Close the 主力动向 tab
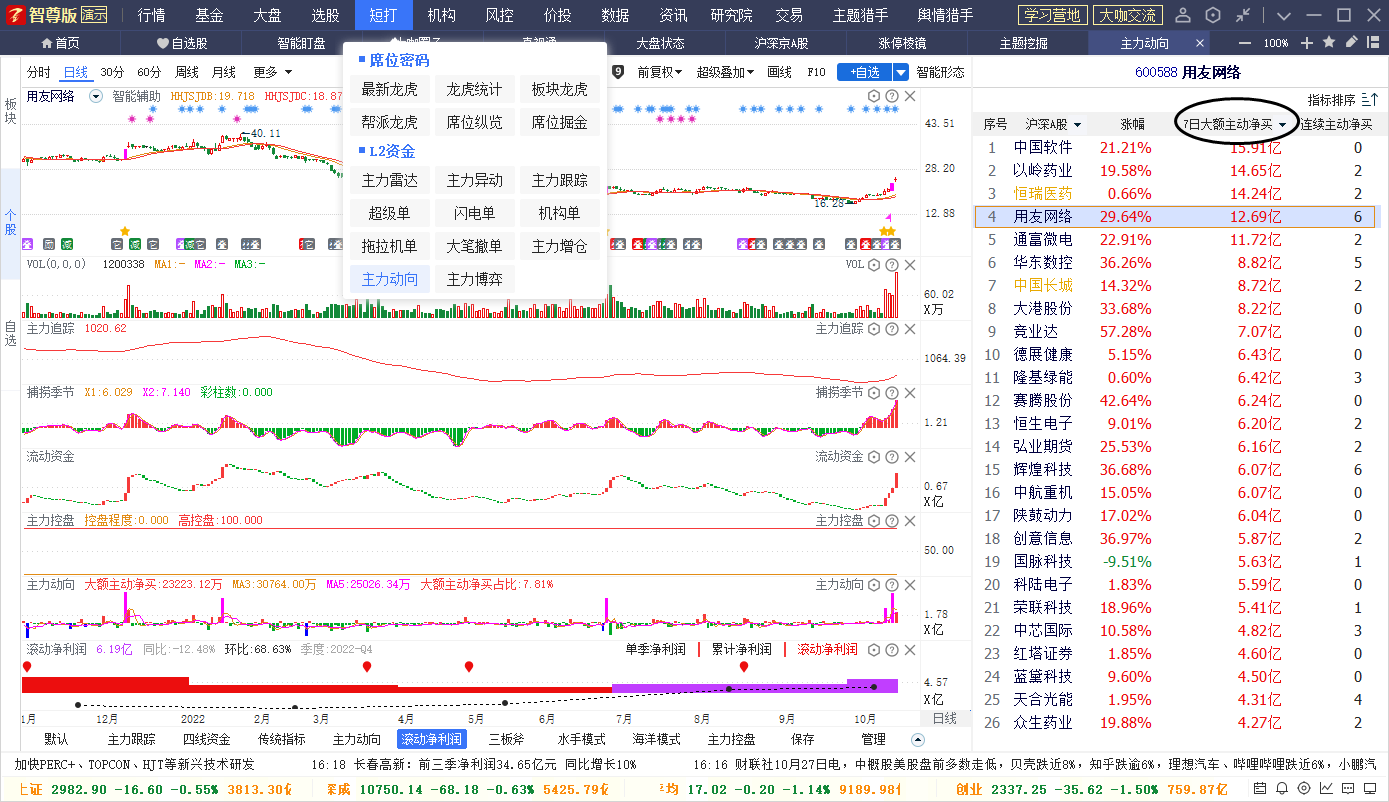The width and height of the screenshot is (1389, 802). (1201, 43)
